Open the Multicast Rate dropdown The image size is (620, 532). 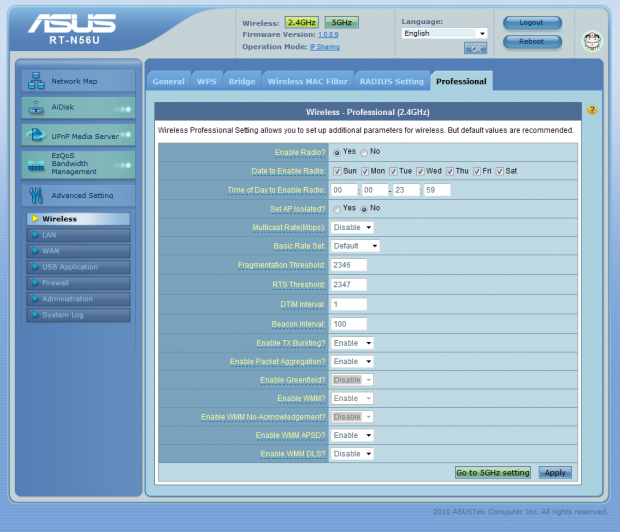point(352,227)
